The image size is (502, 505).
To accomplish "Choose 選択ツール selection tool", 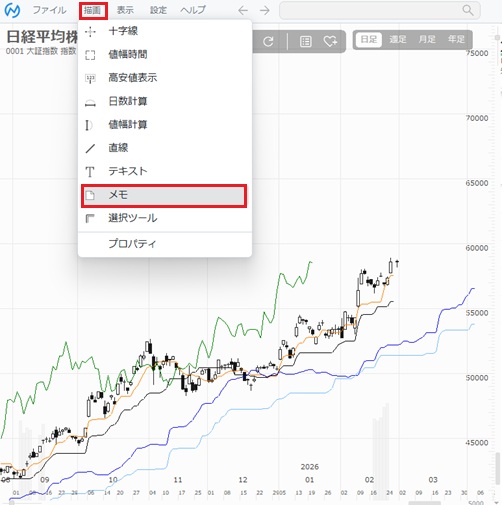I will 165,218.
